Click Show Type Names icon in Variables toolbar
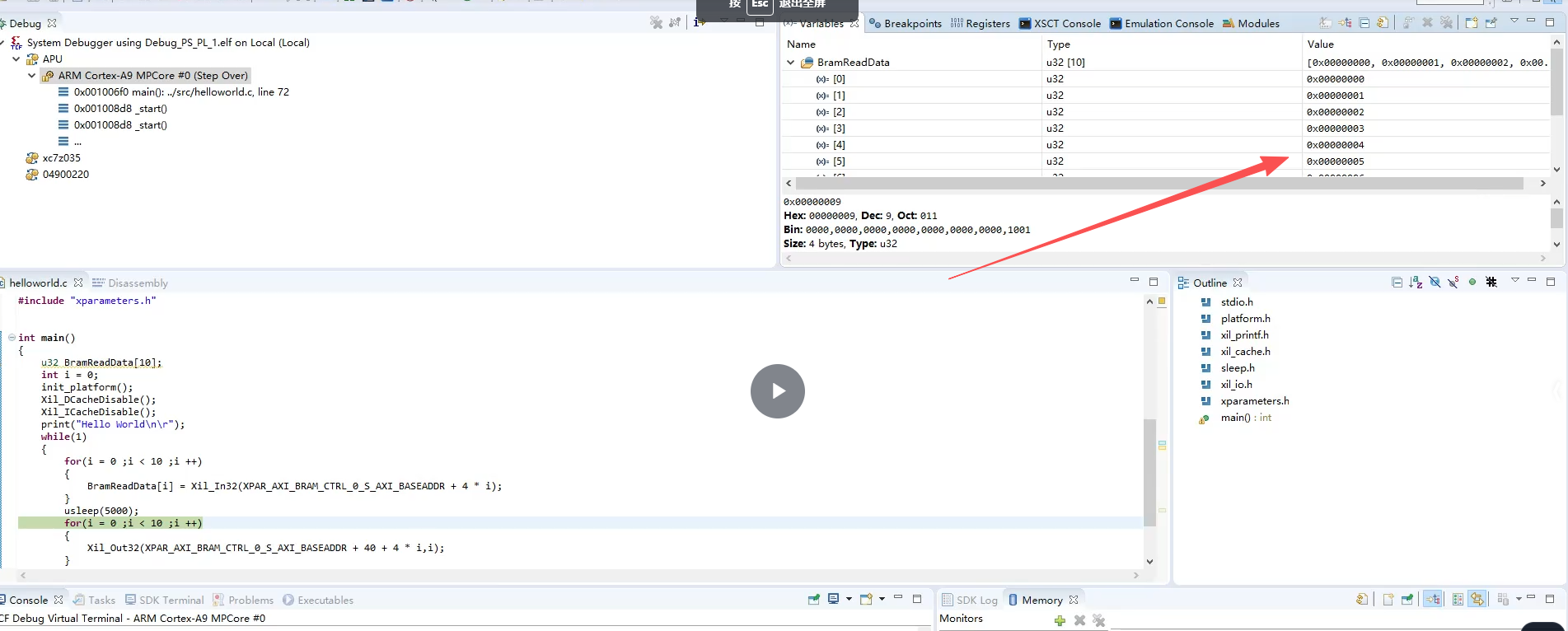This screenshot has height=631, width=1568. click(x=1325, y=23)
